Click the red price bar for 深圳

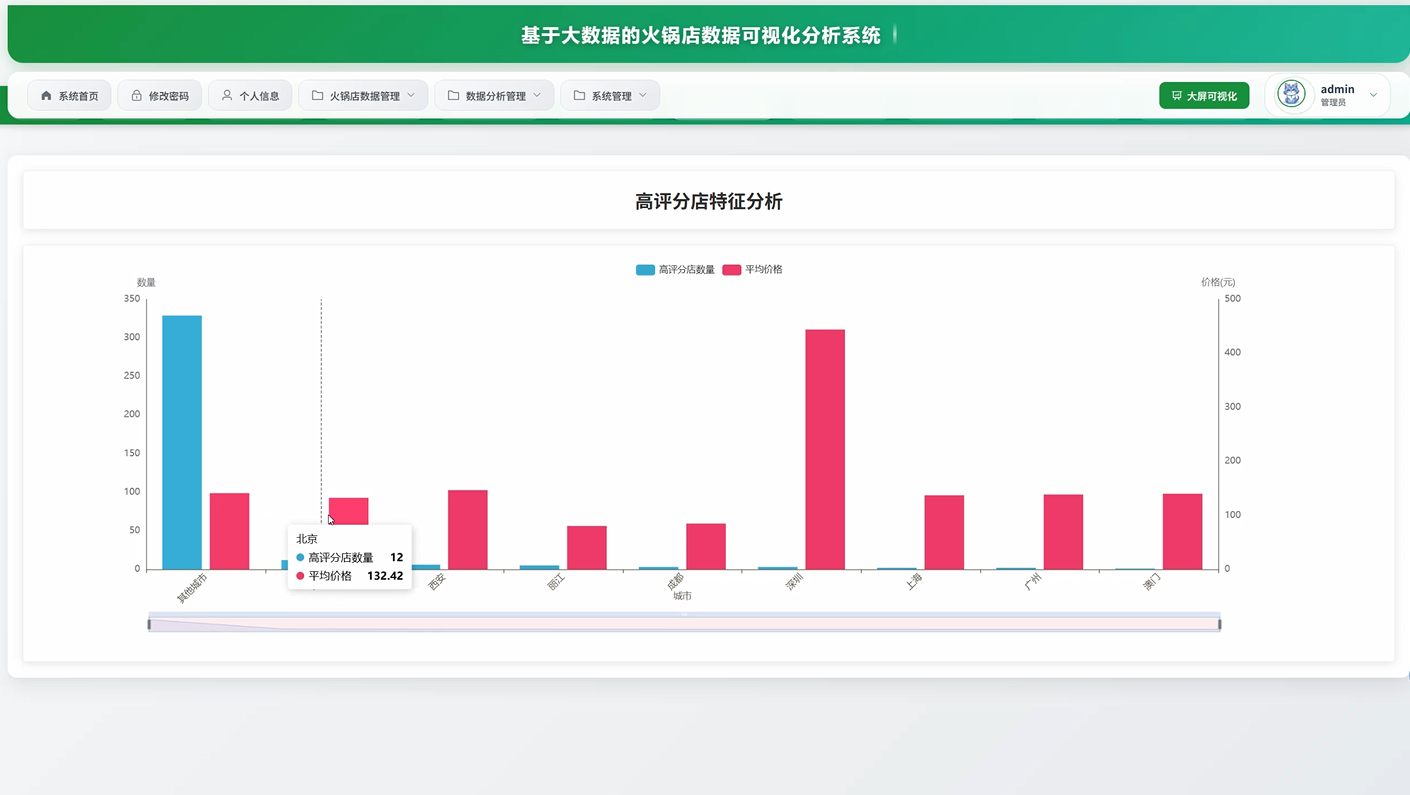(x=825, y=450)
